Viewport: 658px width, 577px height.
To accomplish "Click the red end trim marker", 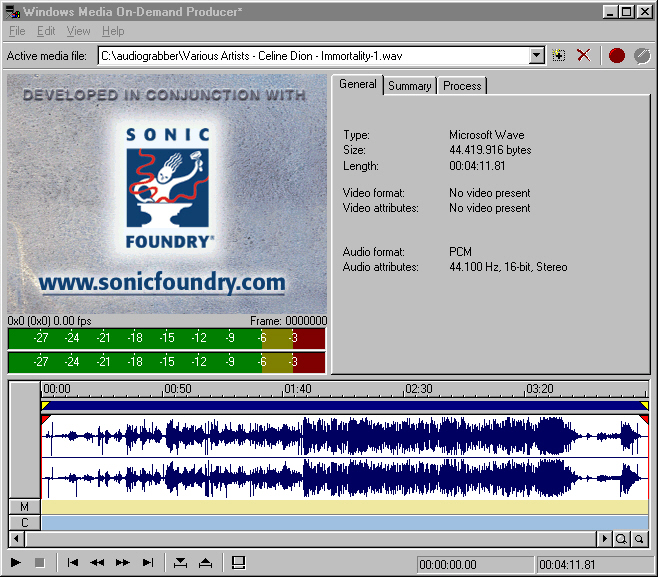I will click(645, 419).
